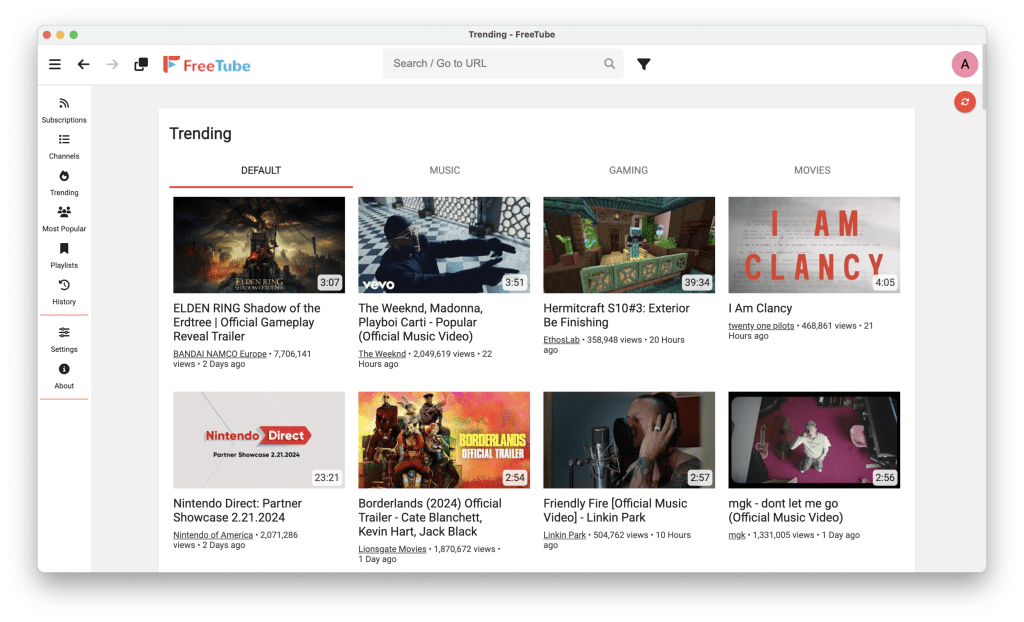1024x622 pixels.
Task: Open Most Popular in the sidebar
Action: (x=64, y=220)
